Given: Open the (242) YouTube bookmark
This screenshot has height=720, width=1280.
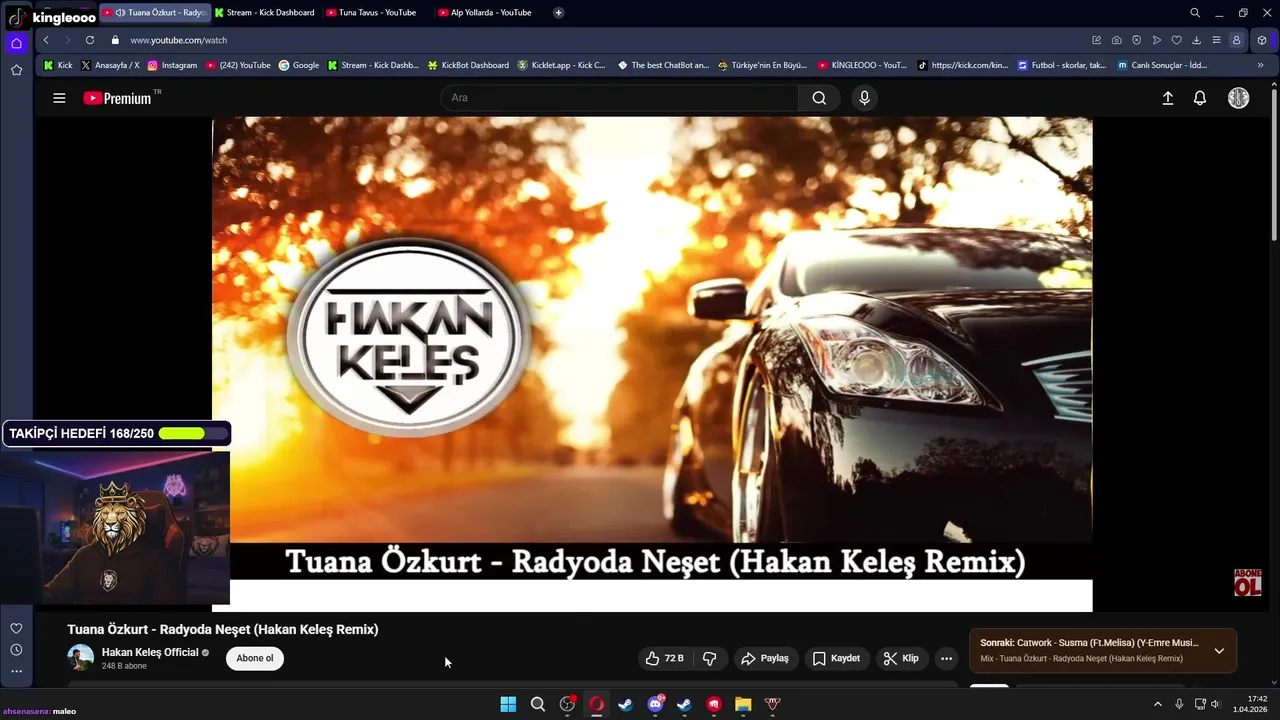Looking at the screenshot, I should pyautogui.click(x=238, y=65).
